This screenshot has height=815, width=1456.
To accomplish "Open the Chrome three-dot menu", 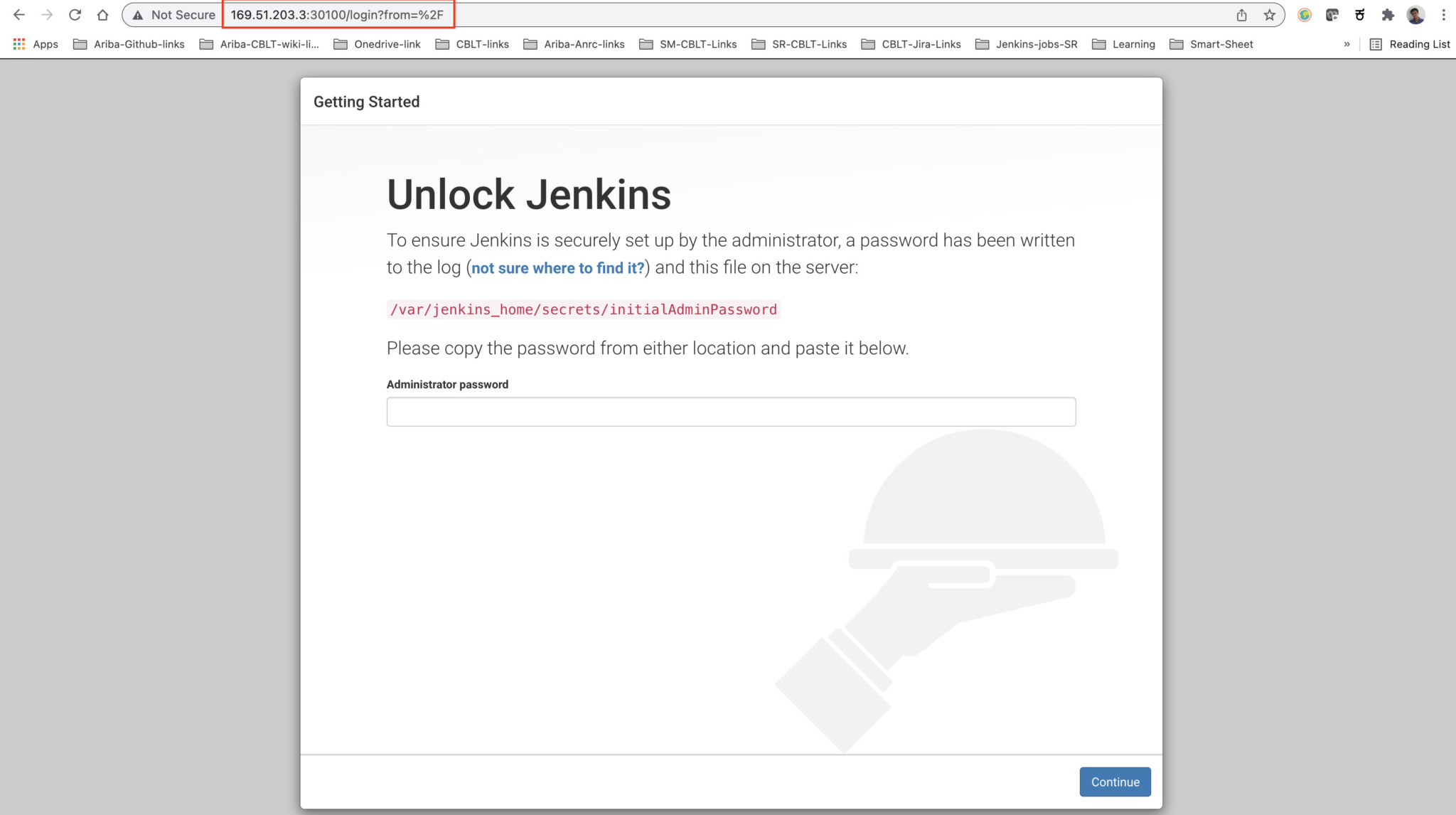I will pyautogui.click(x=1445, y=14).
